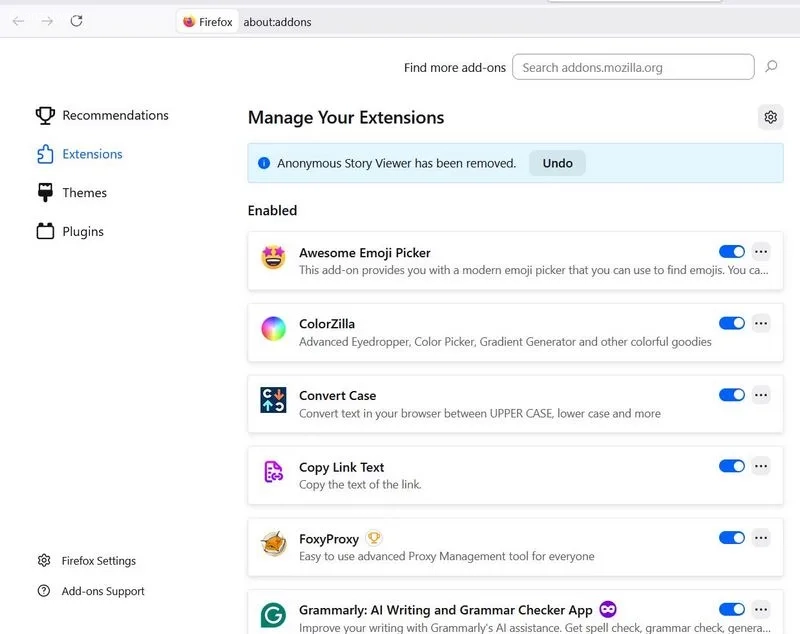The width and height of the screenshot is (800, 634).
Task: Reload the about:addons page
Action: click(x=77, y=21)
